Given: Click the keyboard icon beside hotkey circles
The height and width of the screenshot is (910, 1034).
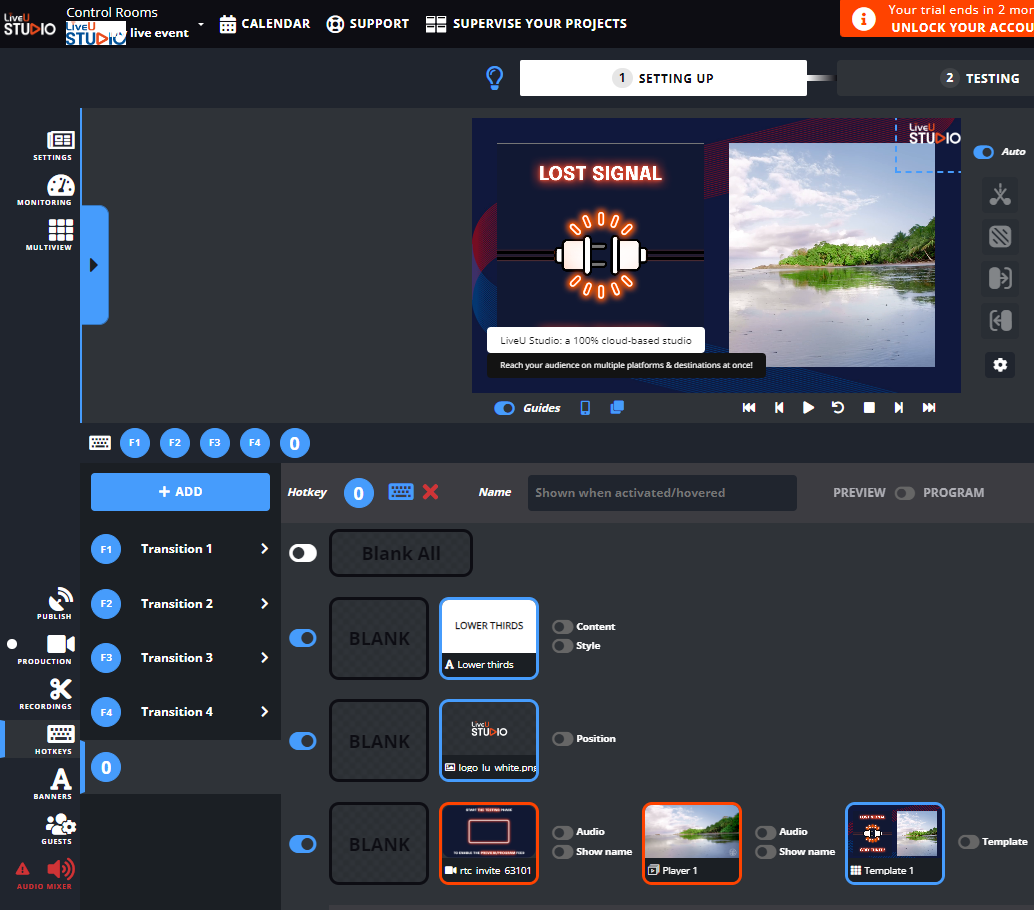Looking at the screenshot, I should 100,442.
